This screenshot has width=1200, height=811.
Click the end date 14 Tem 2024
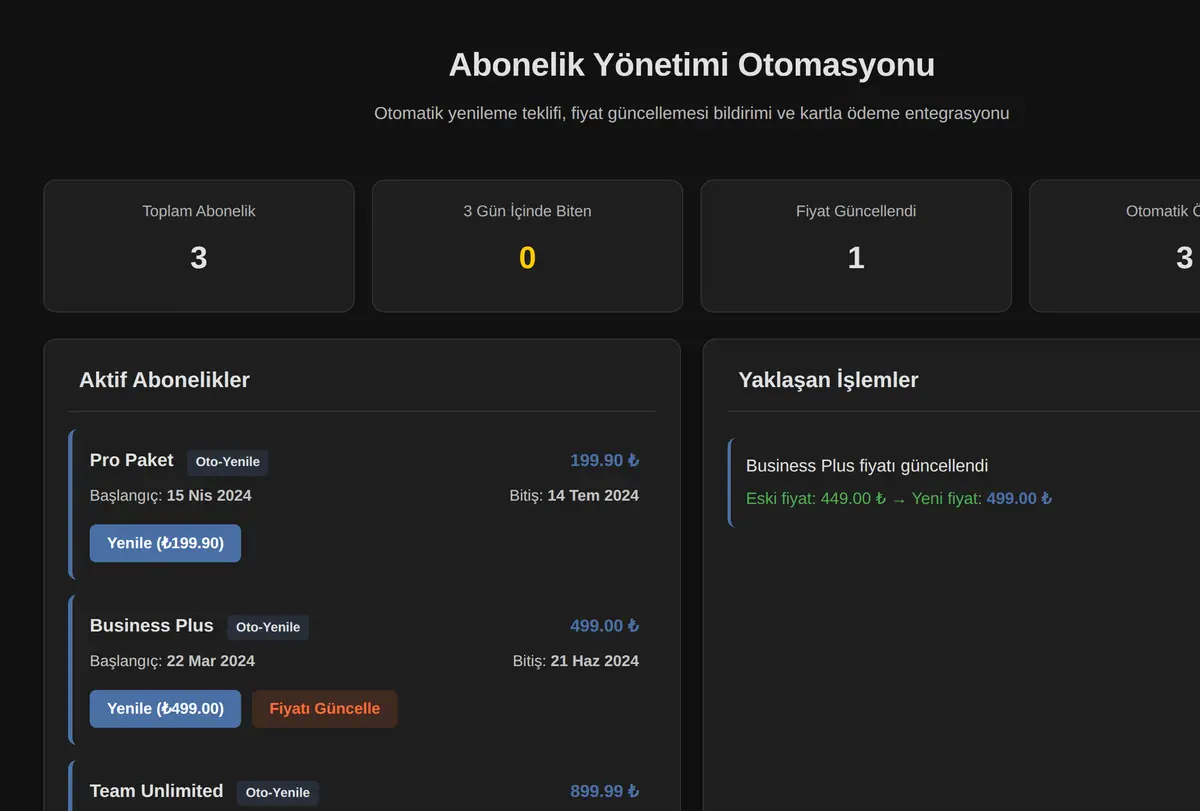click(593, 495)
